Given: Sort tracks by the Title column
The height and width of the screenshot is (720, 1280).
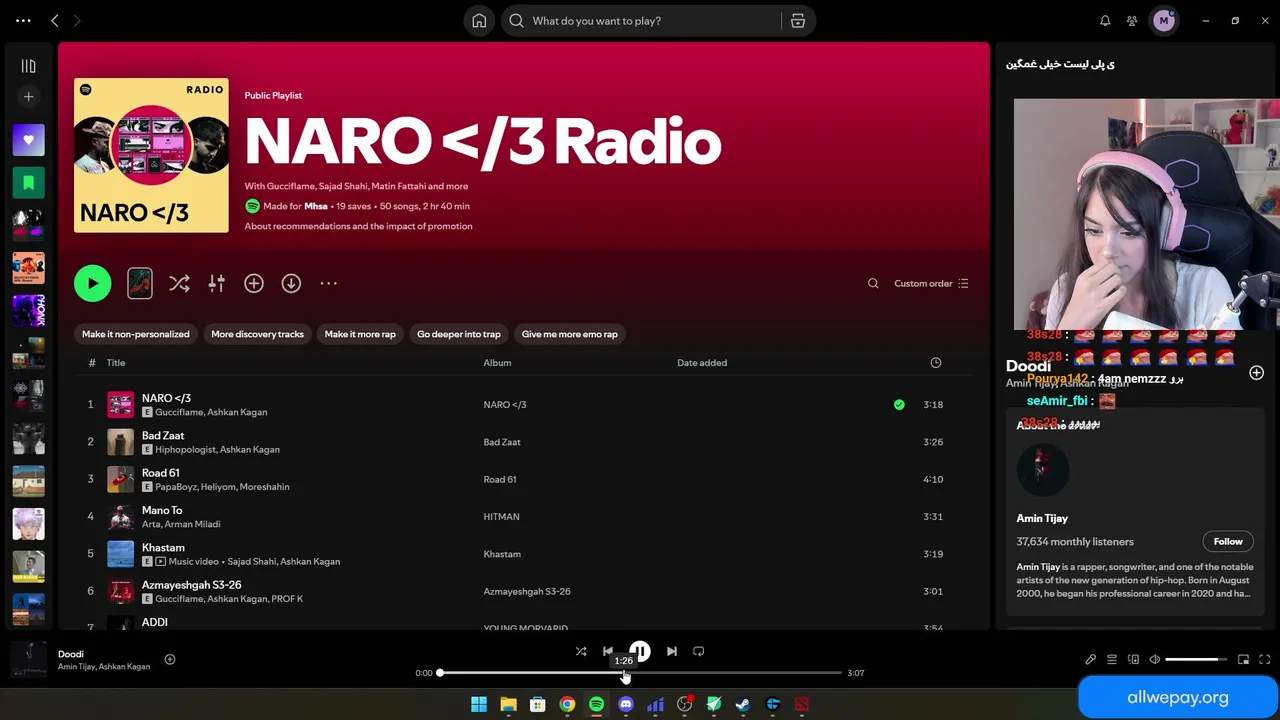Looking at the screenshot, I should (x=116, y=363).
